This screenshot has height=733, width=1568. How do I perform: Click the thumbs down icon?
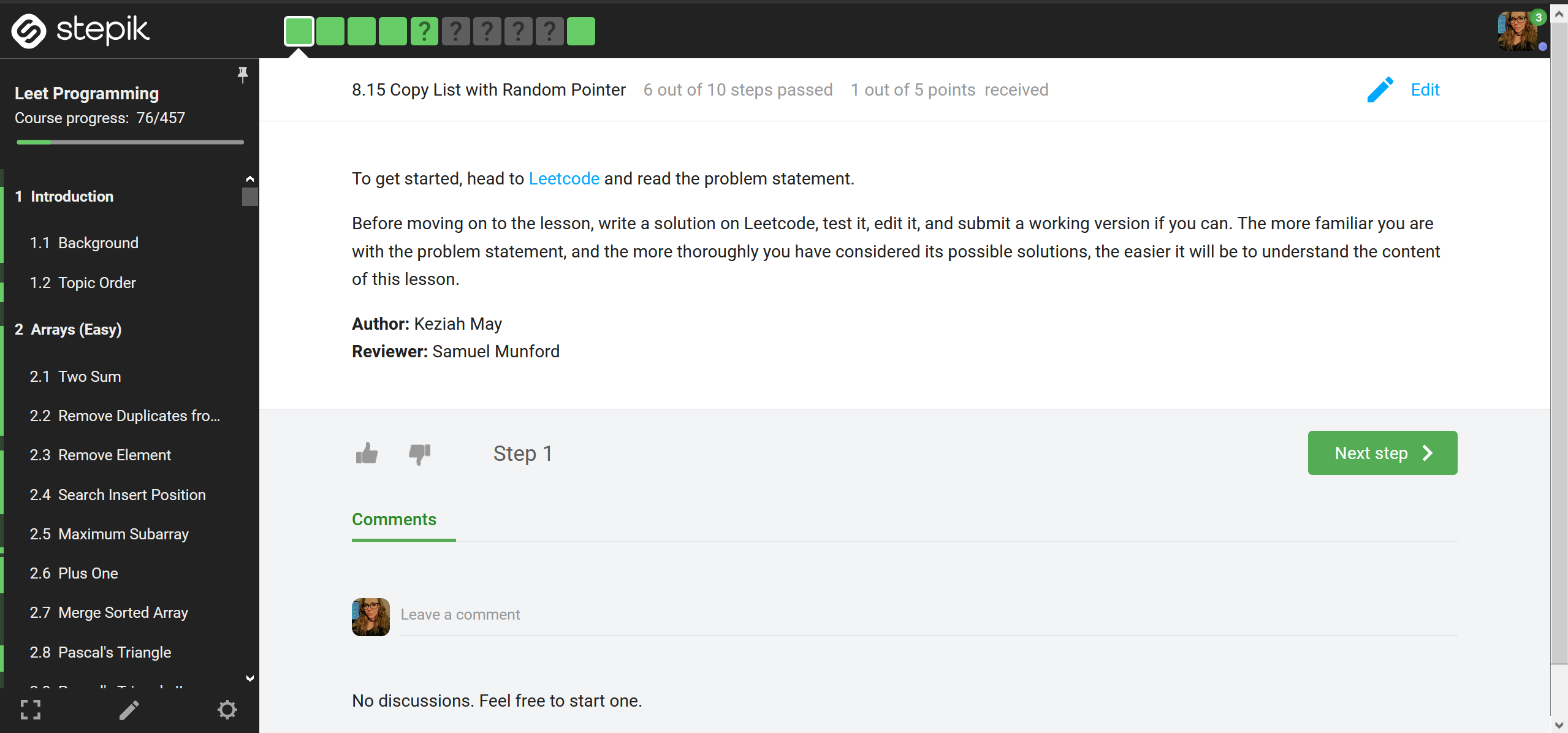coord(419,453)
